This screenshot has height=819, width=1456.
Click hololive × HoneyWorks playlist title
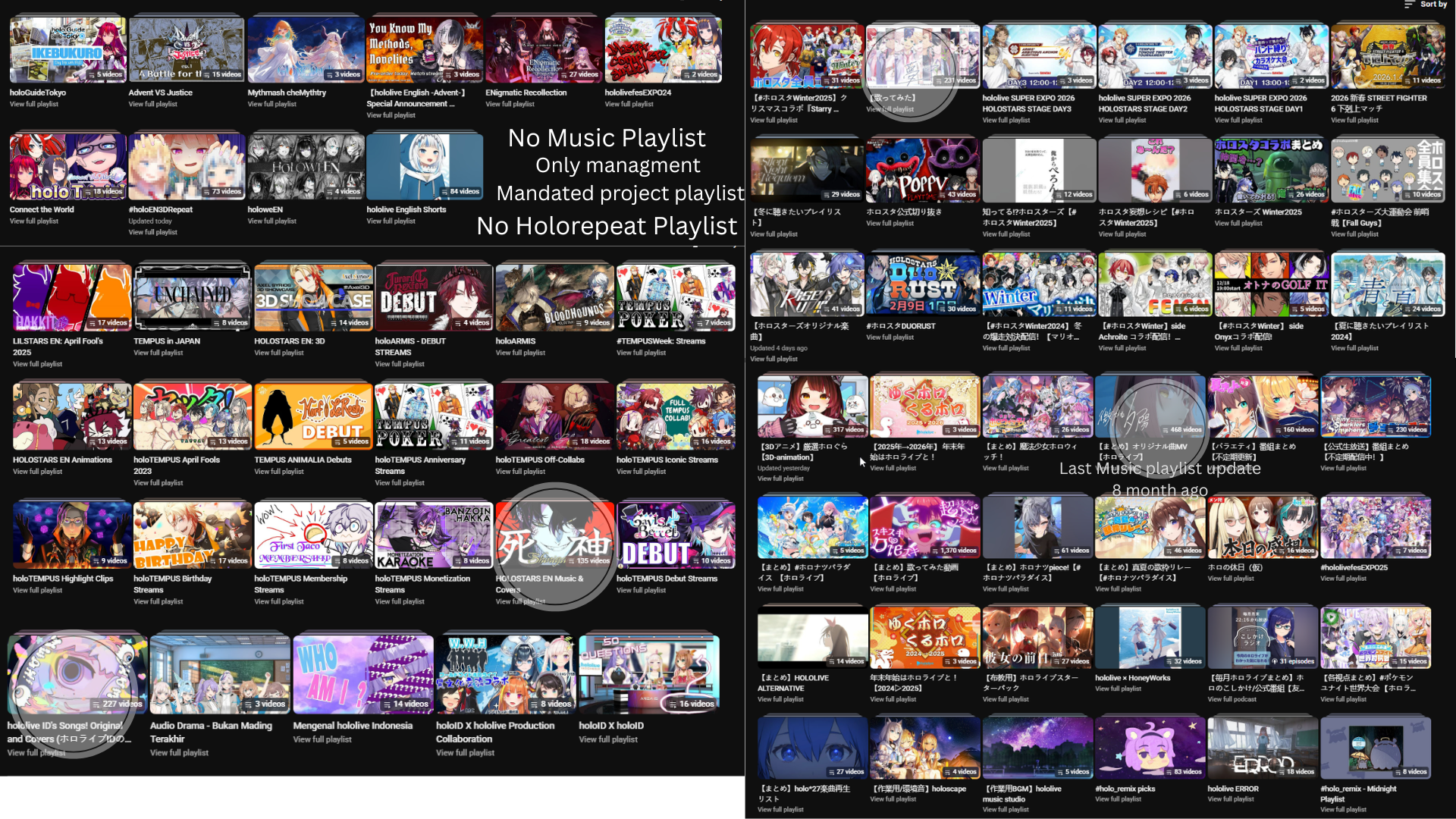(x=1132, y=678)
